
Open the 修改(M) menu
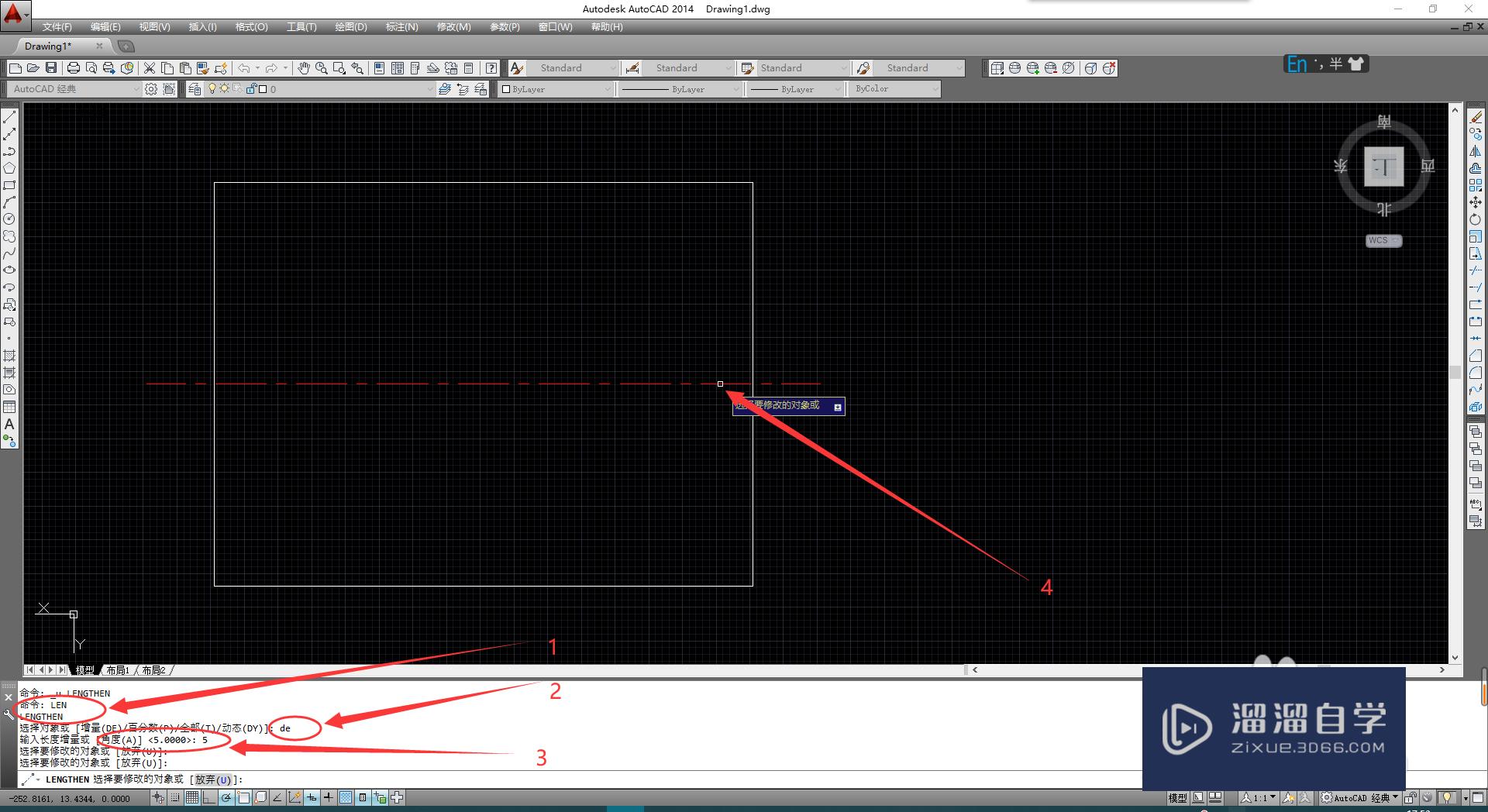[453, 27]
